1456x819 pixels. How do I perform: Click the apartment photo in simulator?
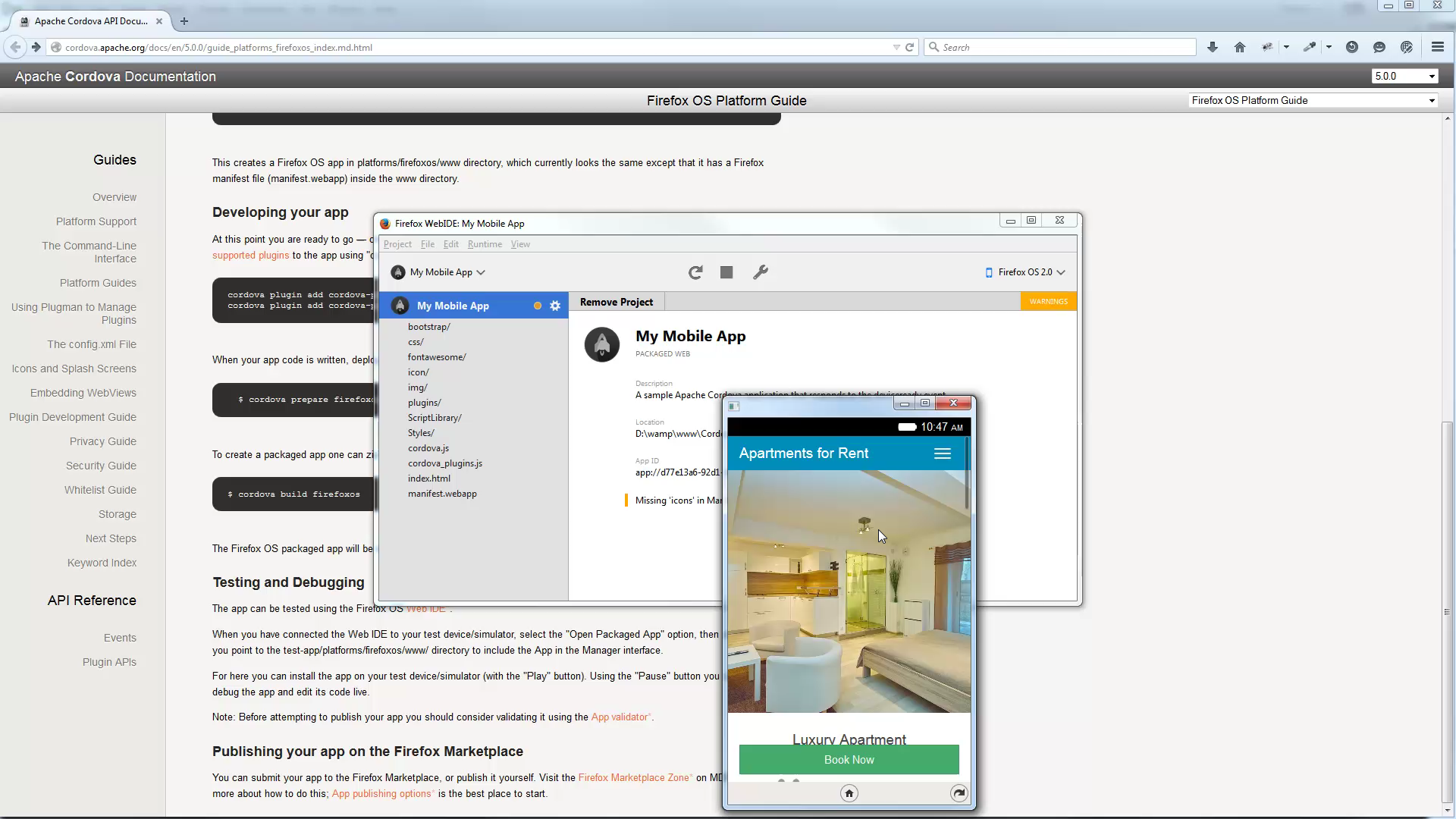pos(849,591)
